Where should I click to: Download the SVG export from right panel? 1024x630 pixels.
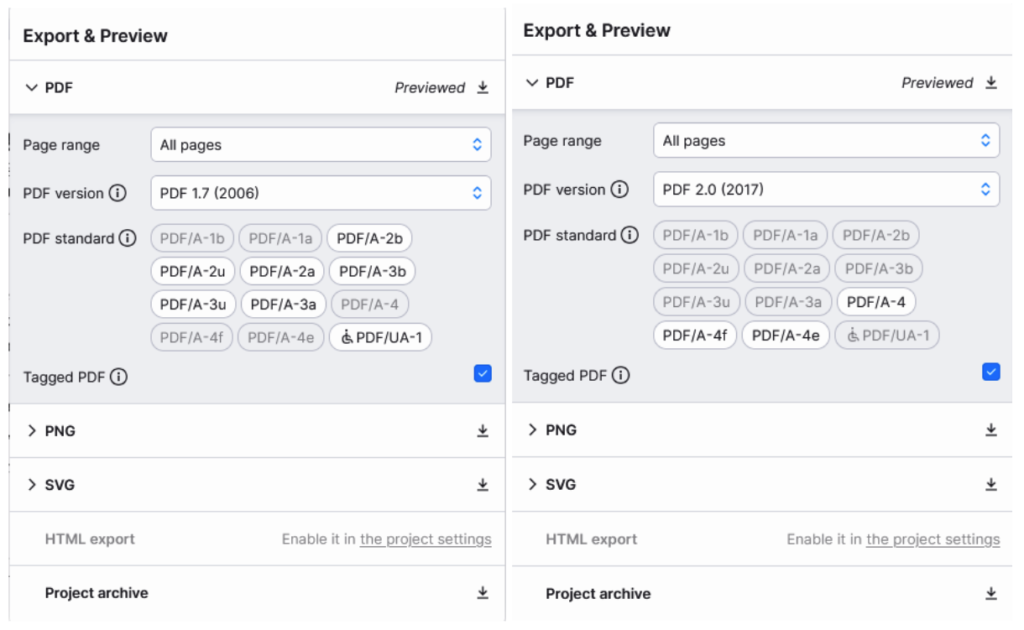click(991, 484)
